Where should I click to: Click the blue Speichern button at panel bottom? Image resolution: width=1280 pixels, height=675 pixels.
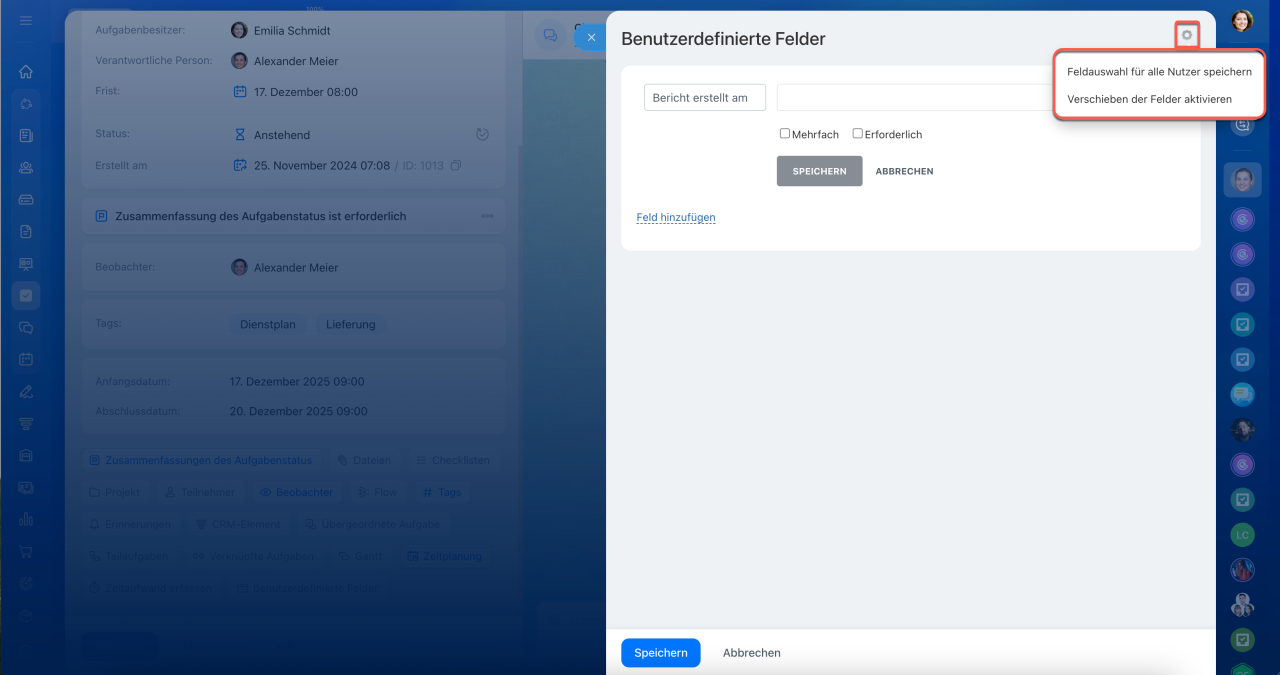tap(661, 653)
